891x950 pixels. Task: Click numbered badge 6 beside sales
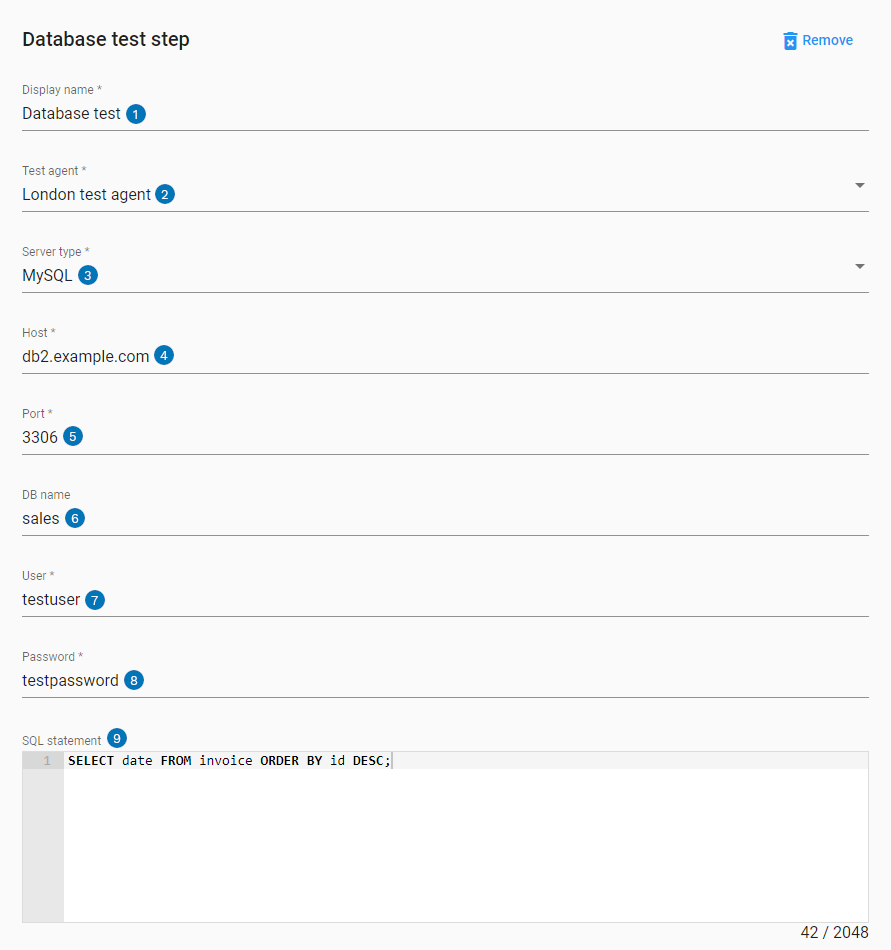coord(74,519)
